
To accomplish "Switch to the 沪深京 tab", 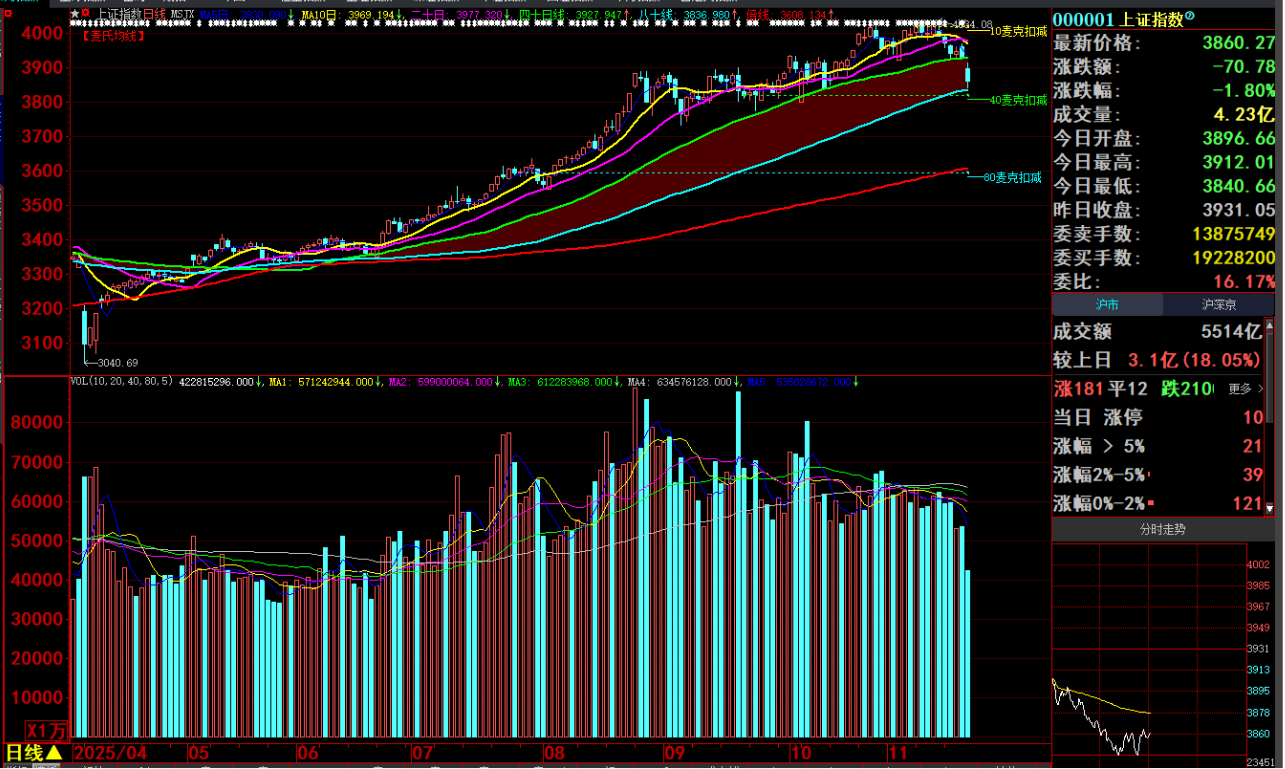I will [1219, 305].
